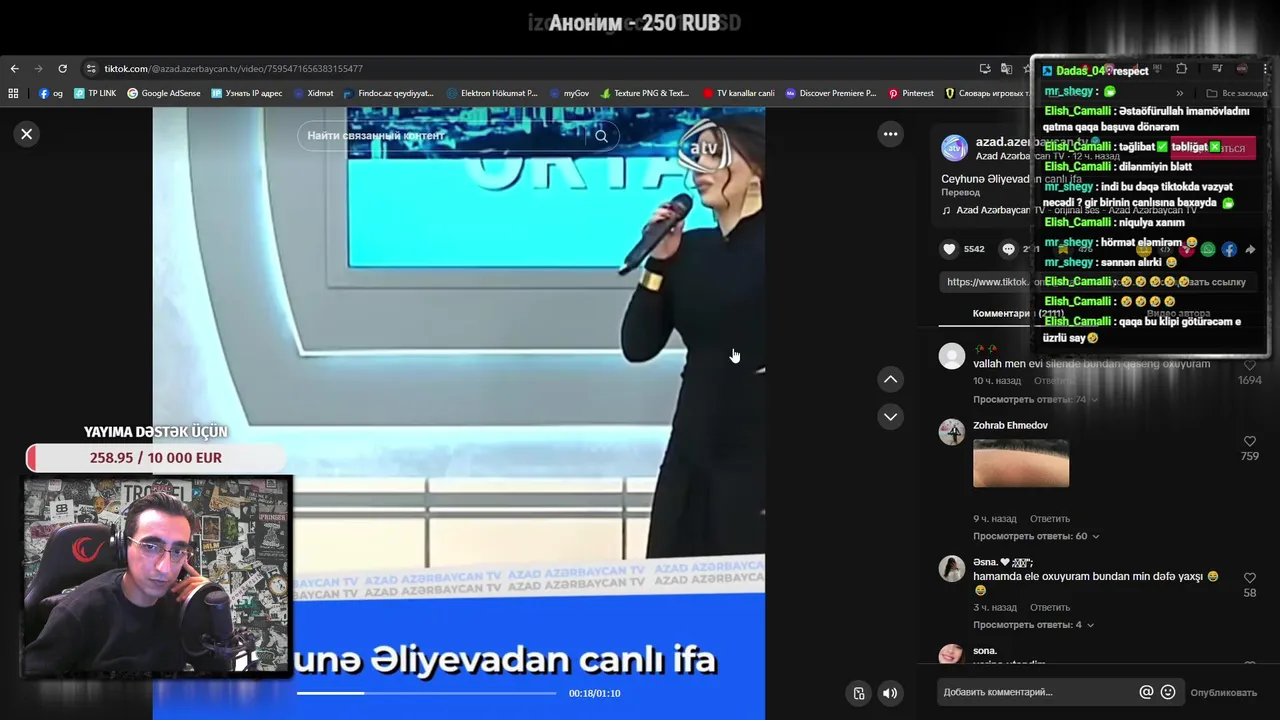Click the video progress bar
This screenshot has width=1280, height=720.
click(426, 693)
